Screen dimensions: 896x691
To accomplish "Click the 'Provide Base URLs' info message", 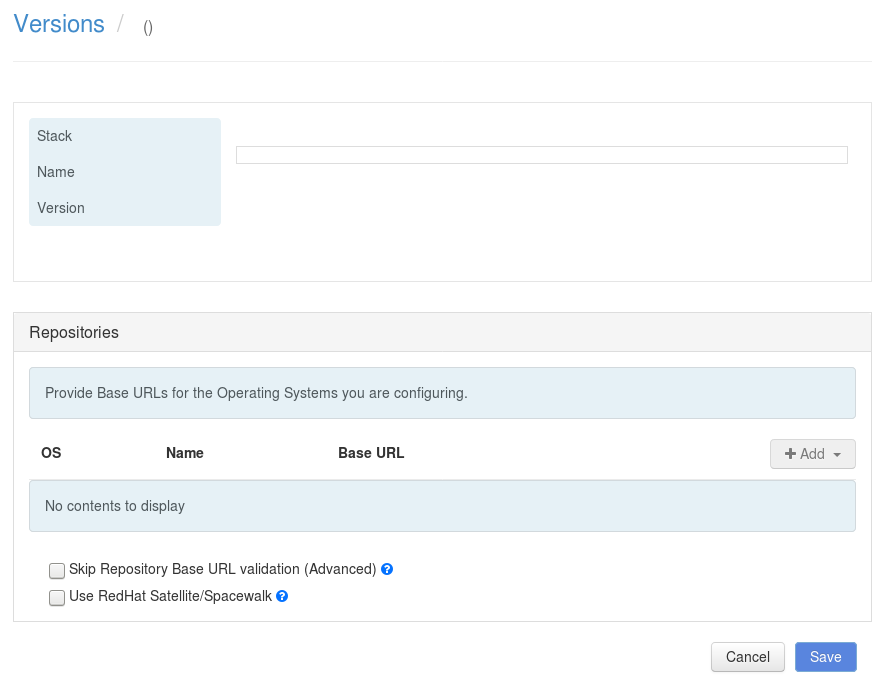I will (256, 393).
